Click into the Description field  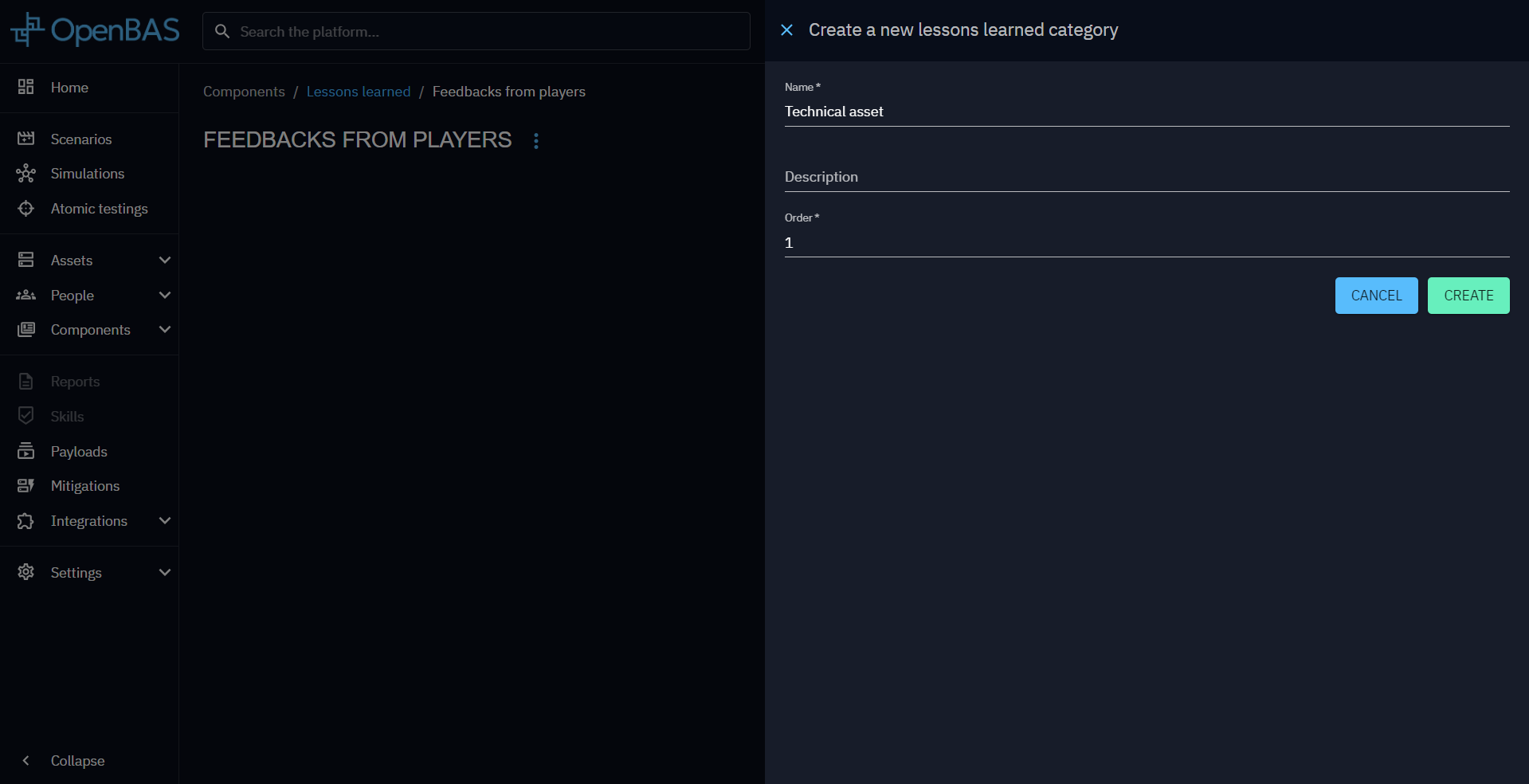(x=1146, y=178)
